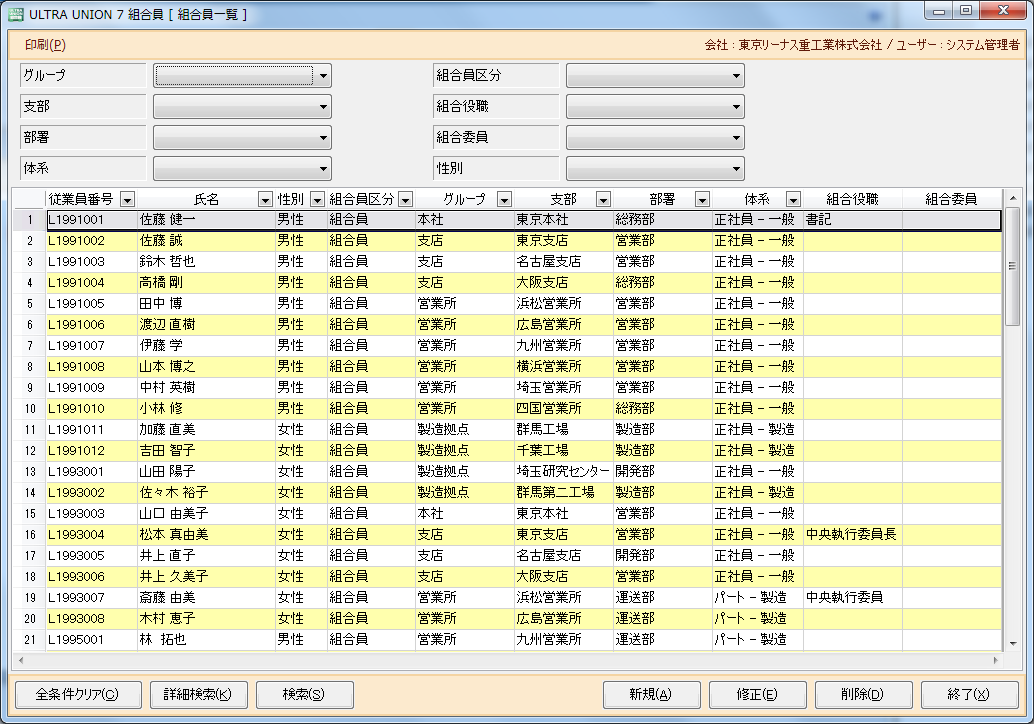
Task: Open the 組合員区分 filter dropdown
Action: tap(655, 76)
